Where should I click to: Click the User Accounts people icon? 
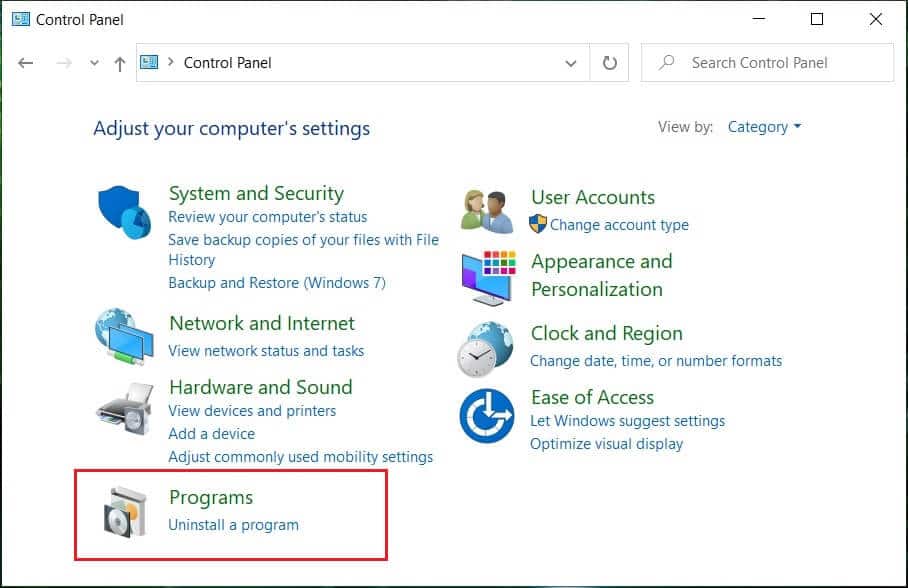tap(485, 208)
